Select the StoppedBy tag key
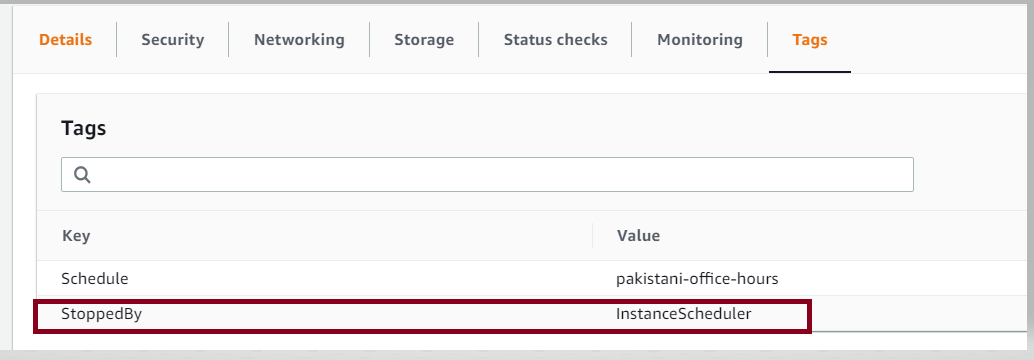 point(102,315)
